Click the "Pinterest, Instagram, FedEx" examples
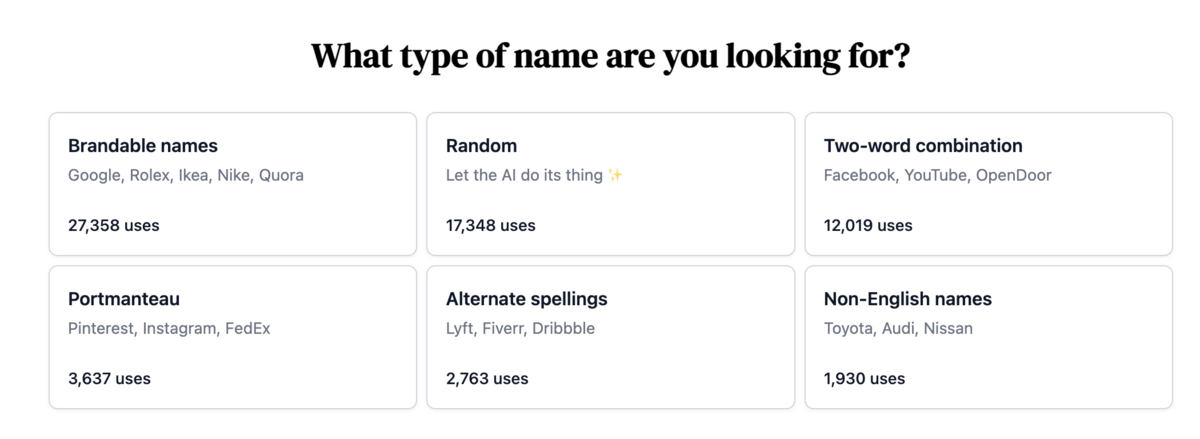This screenshot has width=1200, height=439. (169, 328)
